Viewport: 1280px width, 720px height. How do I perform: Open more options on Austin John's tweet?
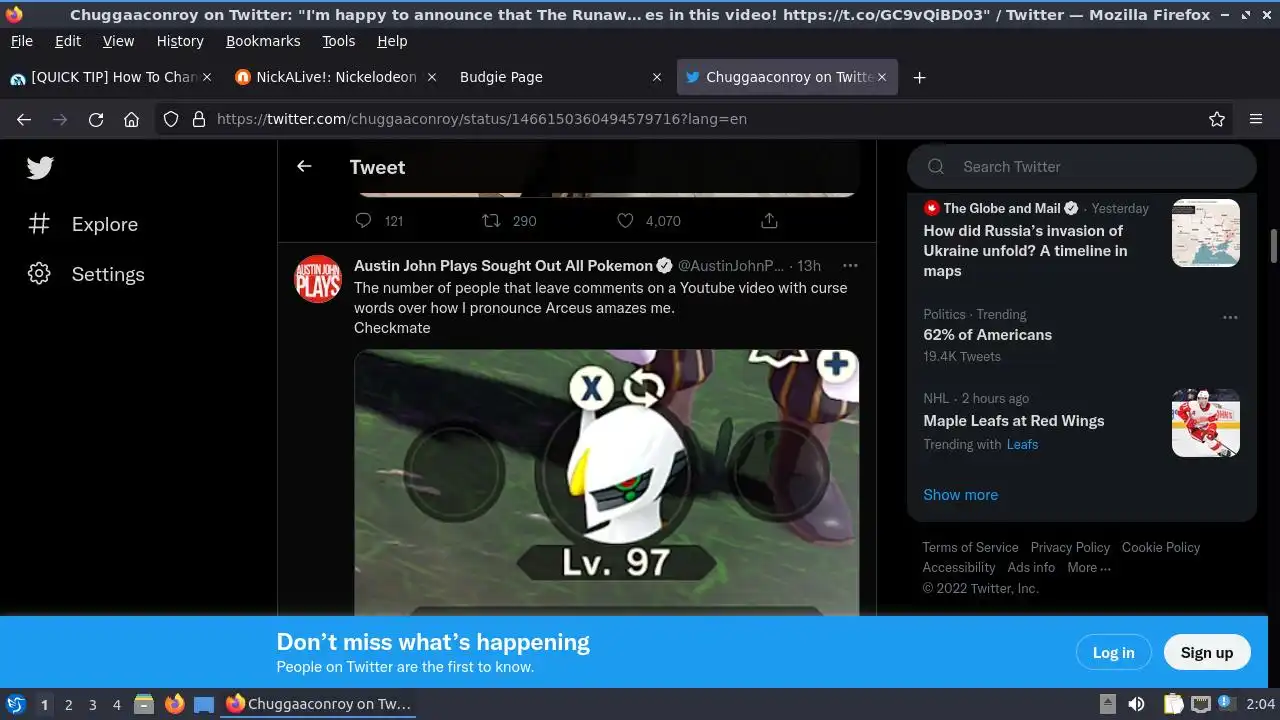click(x=850, y=265)
